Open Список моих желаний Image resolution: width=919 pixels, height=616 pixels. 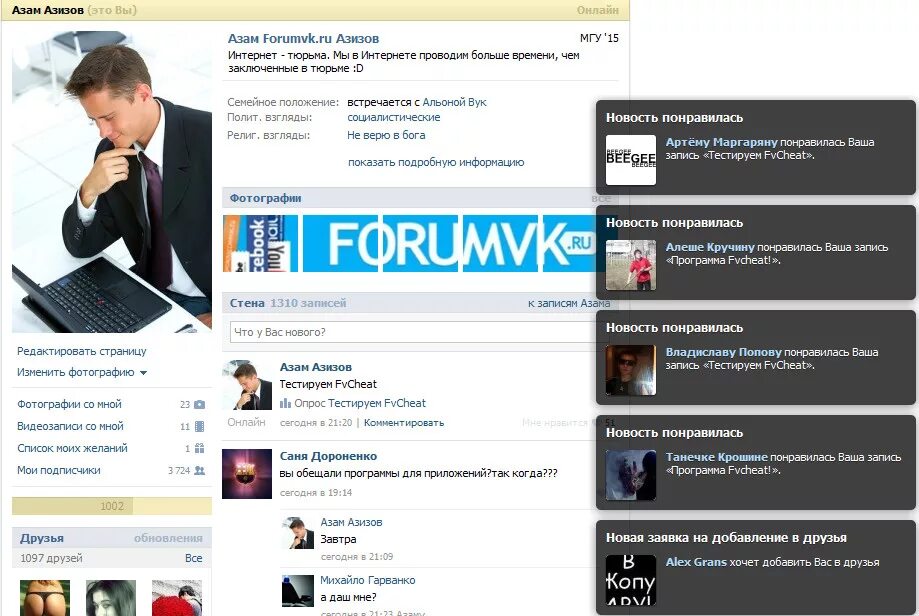pyautogui.click(x=72, y=448)
